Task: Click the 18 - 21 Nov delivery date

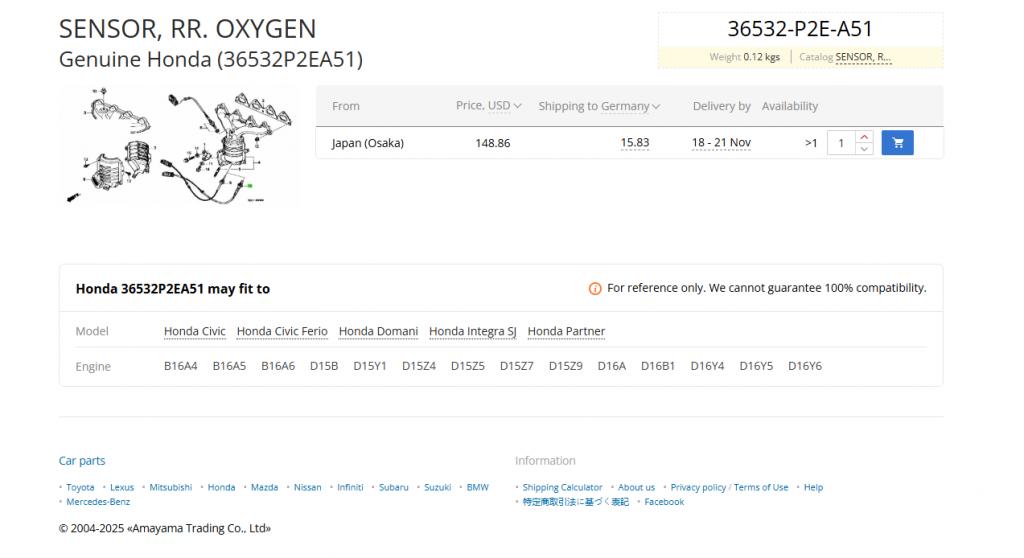Action: [x=720, y=143]
